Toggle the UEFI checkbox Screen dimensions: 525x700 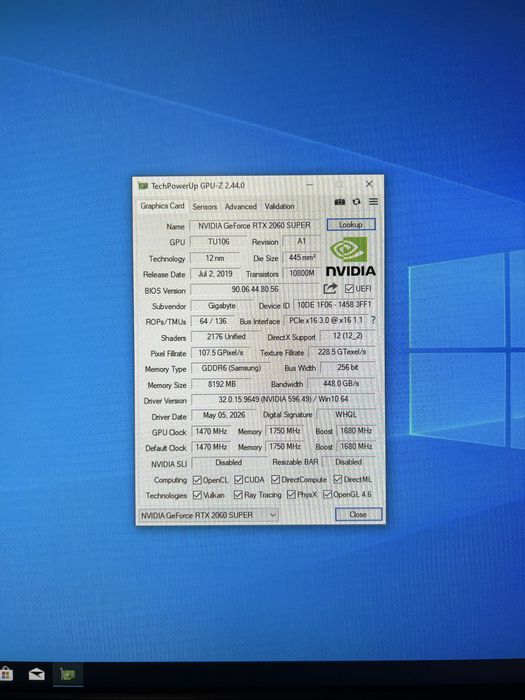click(350, 289)
